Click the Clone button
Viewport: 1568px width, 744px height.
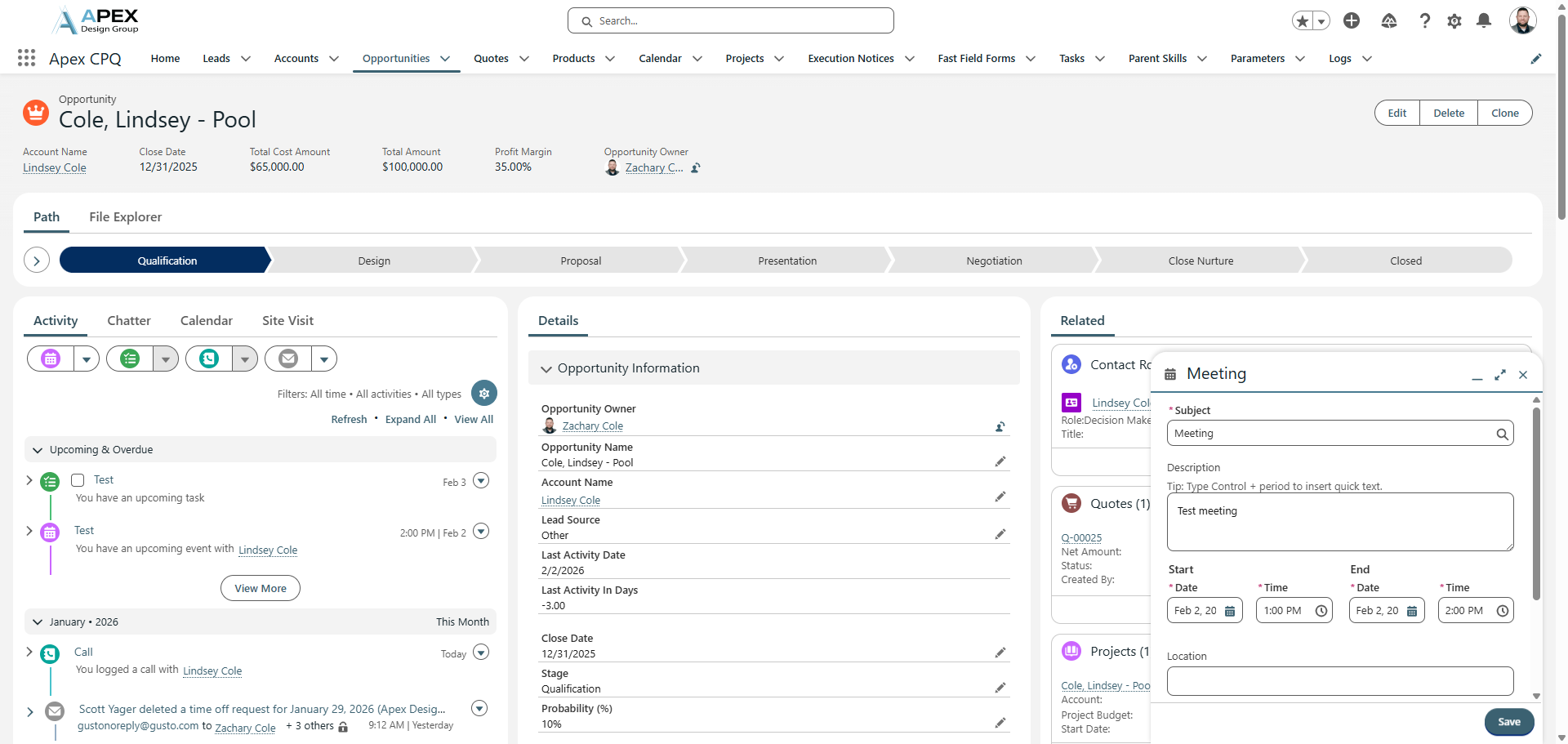click(1504, 114)
